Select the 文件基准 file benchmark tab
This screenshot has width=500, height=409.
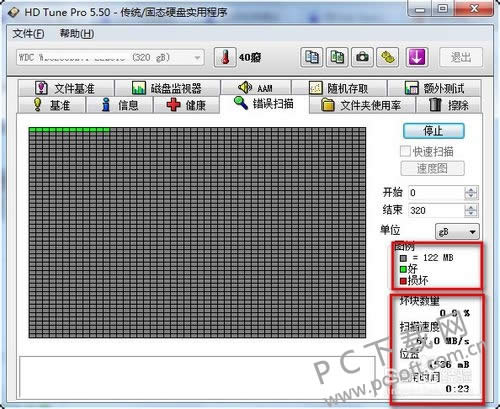[x=66, y=88]
